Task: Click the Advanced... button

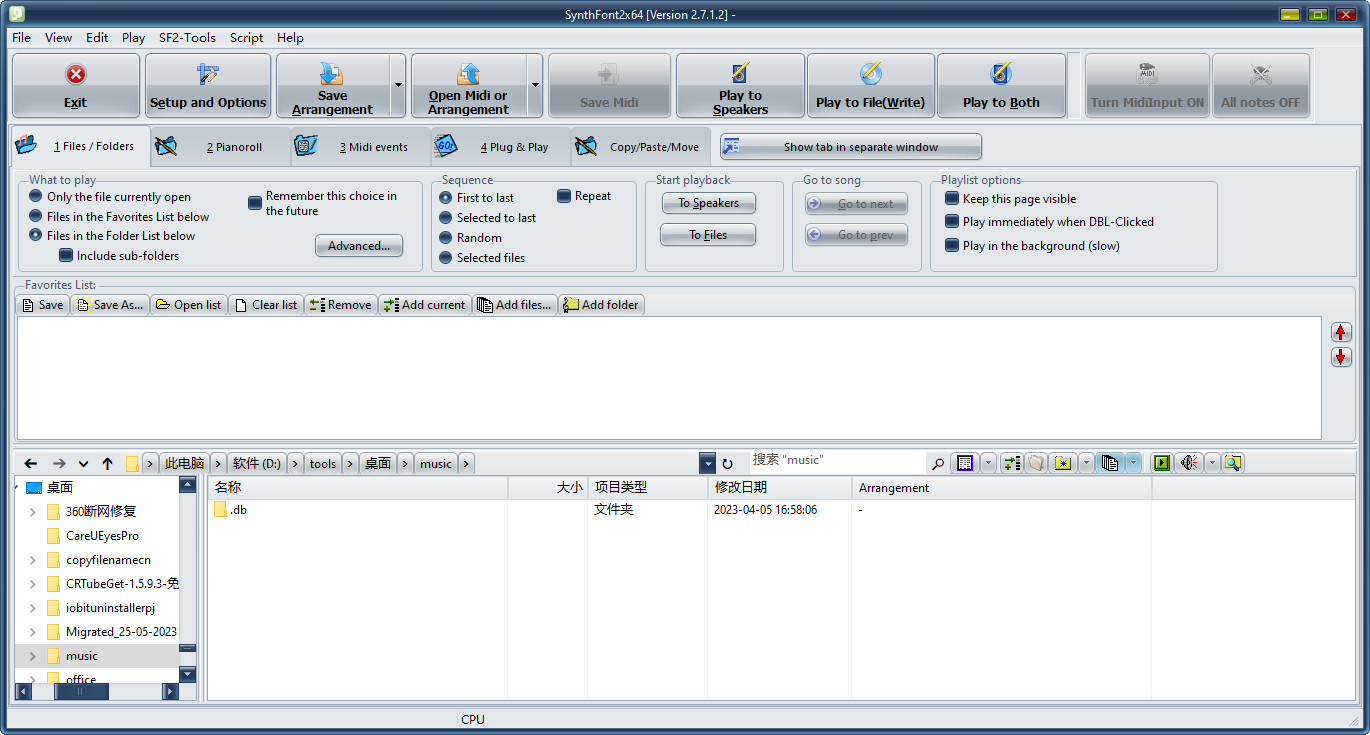Action: click(359, 246)
